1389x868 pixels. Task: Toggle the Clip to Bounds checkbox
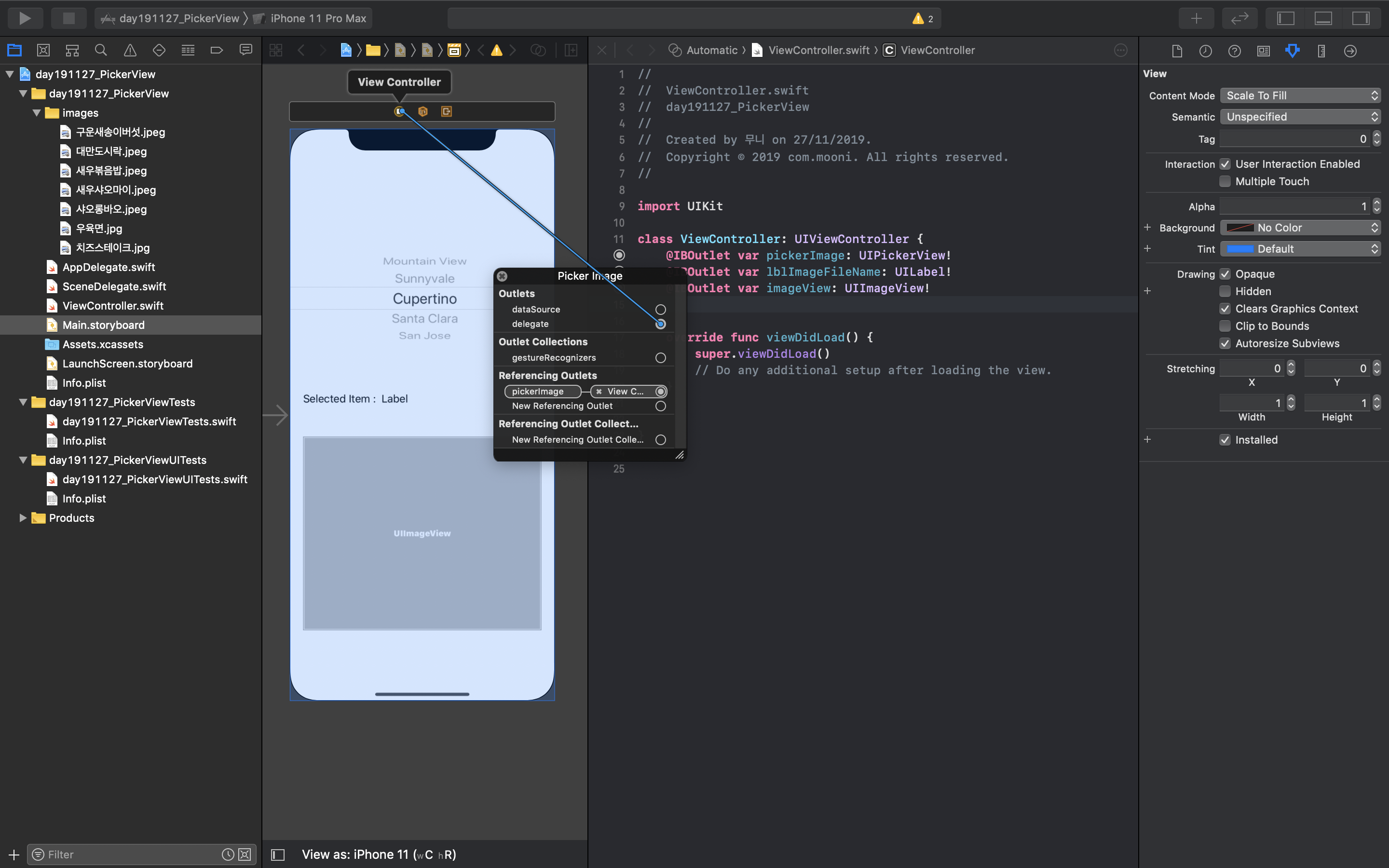coord(1225,326)
